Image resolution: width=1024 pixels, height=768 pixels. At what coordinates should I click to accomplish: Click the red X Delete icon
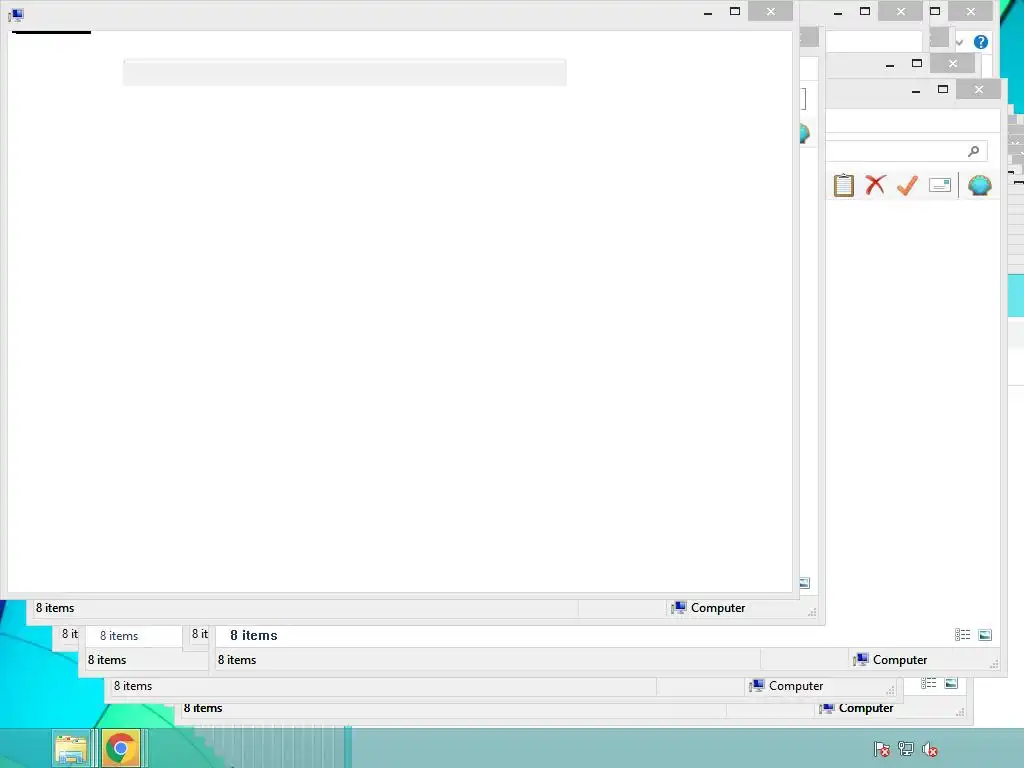[875, 185]
